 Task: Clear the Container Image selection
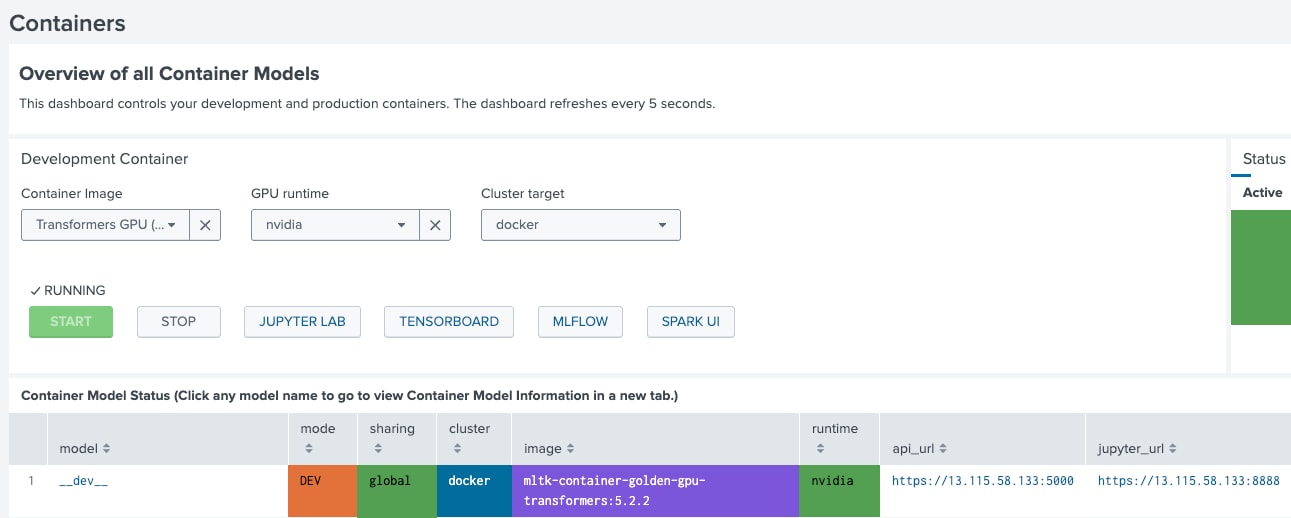coord(204,225)
